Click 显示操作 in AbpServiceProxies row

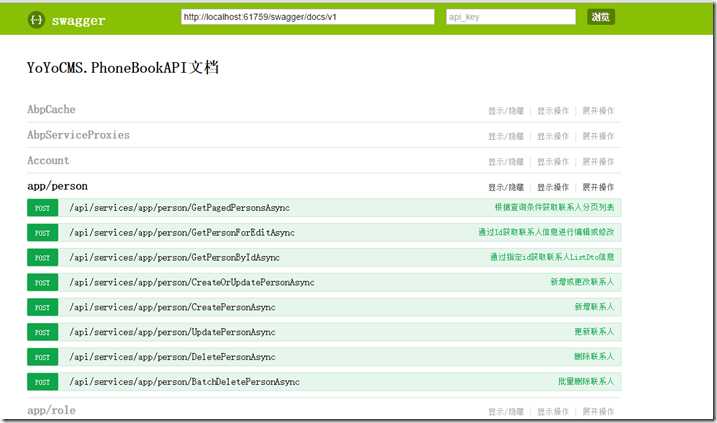pyautogui.click(x=553, y=136)
